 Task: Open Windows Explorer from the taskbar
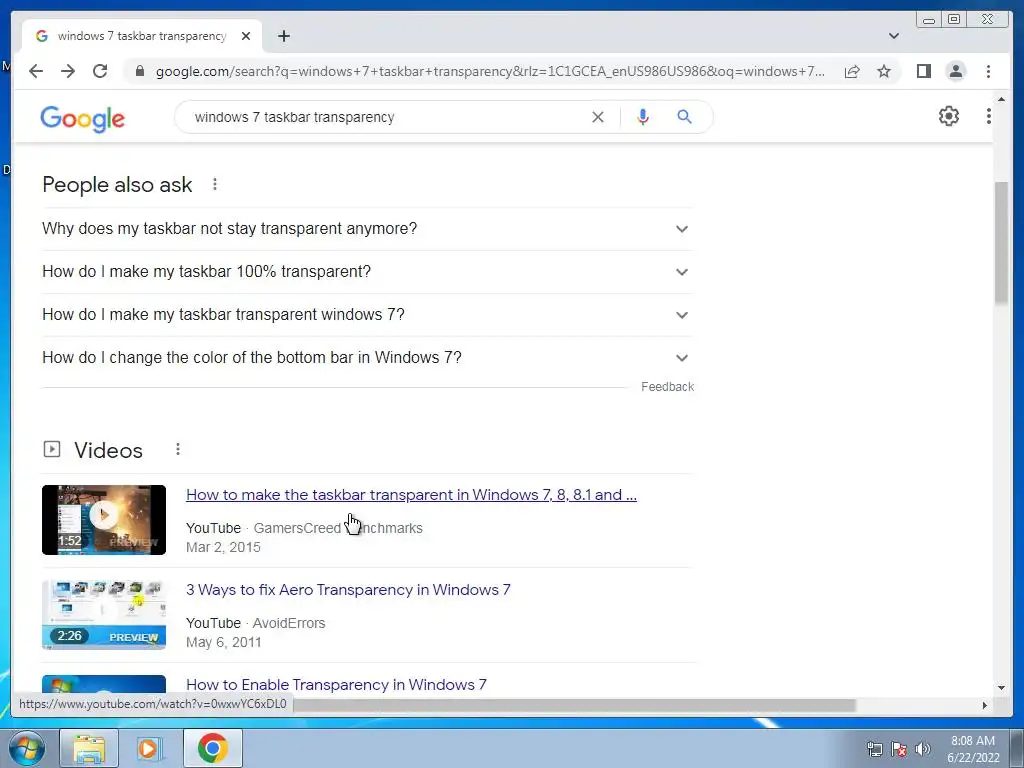(x=89, y=748)
